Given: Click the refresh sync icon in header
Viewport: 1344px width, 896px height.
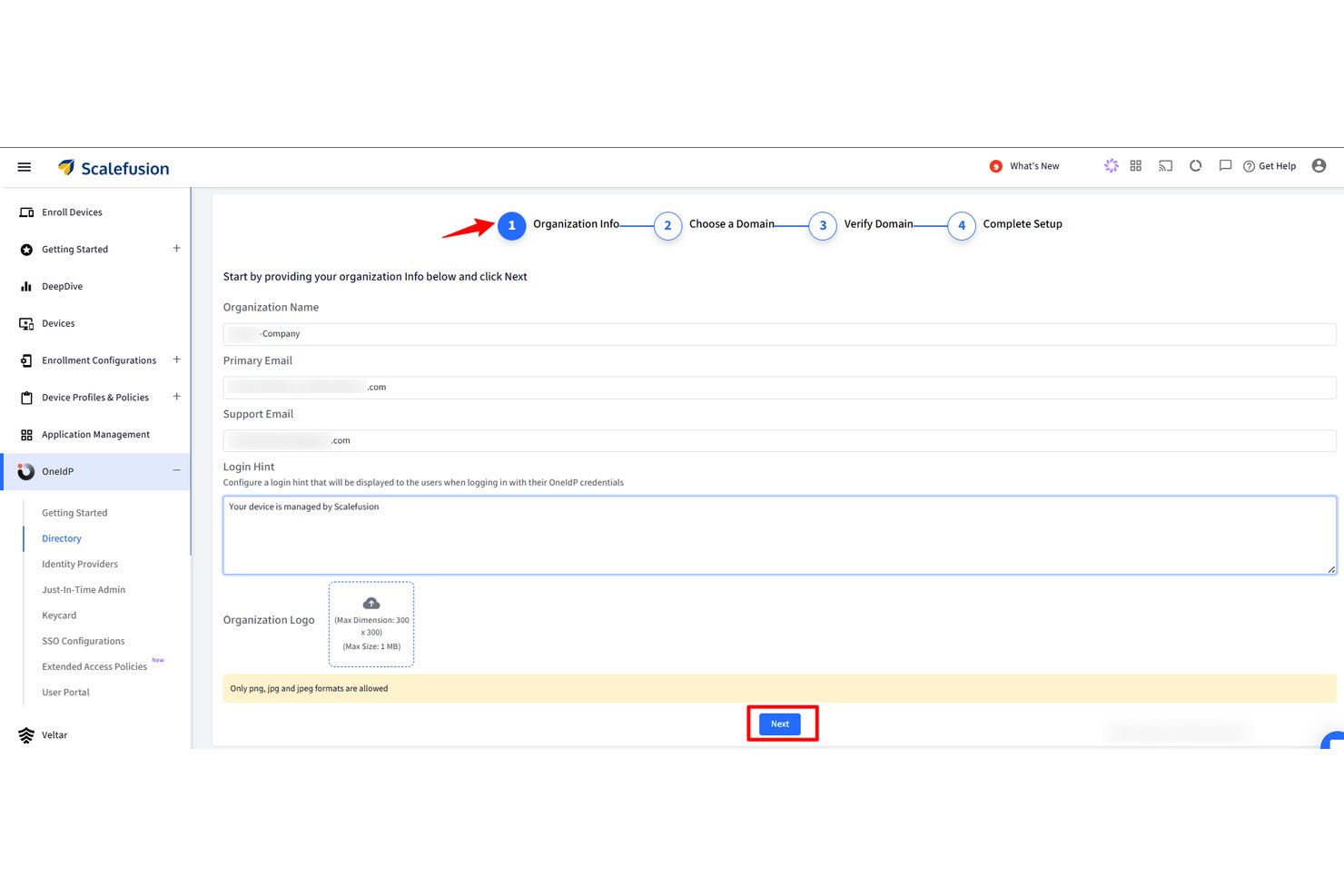Looking at the screenshot, I should tap(1195, 166).
